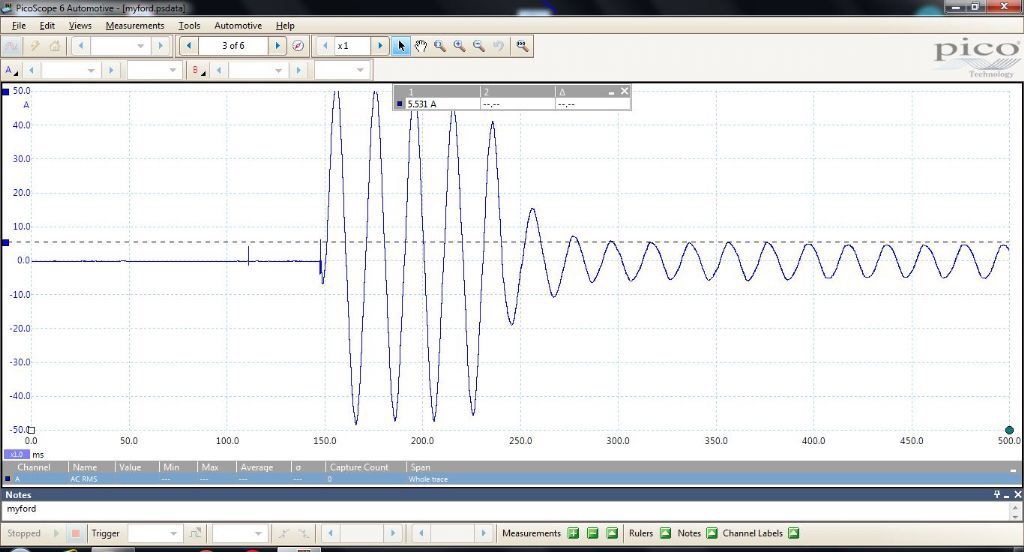Screen dimensions: 1024x552
Task: Open the buffer navigator compass icon
Action: (x=298, y=46)
